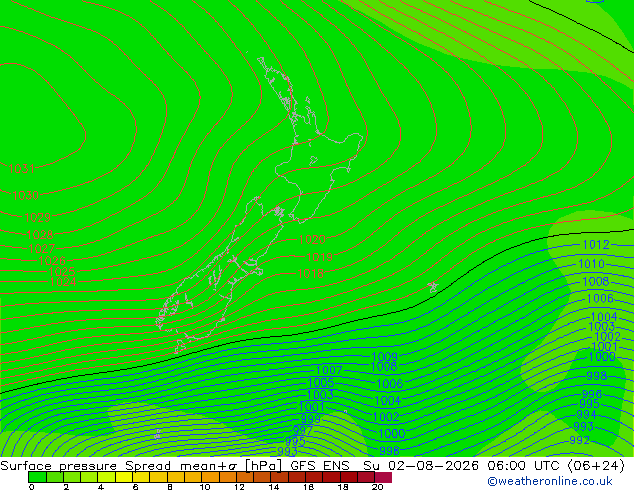Click the blue 996 contour label
634x490 pixels.
pos(592,394)
